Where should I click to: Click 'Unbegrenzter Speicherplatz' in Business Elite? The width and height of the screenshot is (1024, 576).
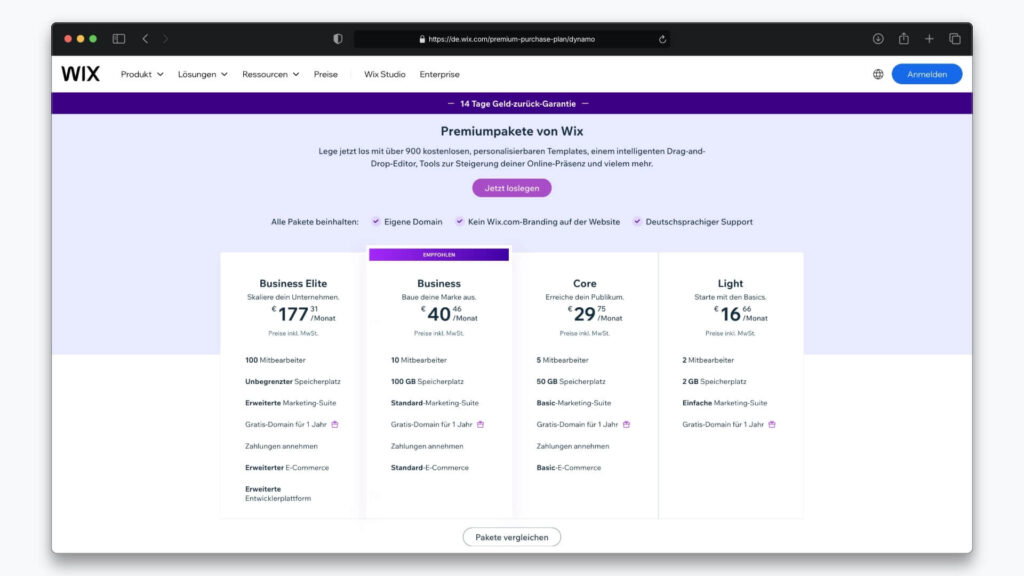[293, 381]
